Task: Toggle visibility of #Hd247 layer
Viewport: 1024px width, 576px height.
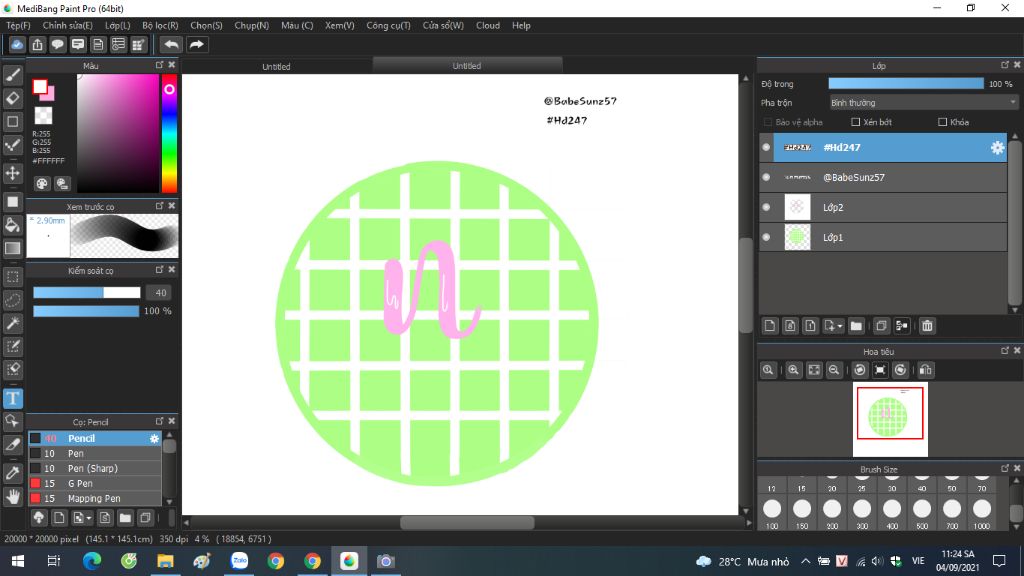Action: [766, 148]
